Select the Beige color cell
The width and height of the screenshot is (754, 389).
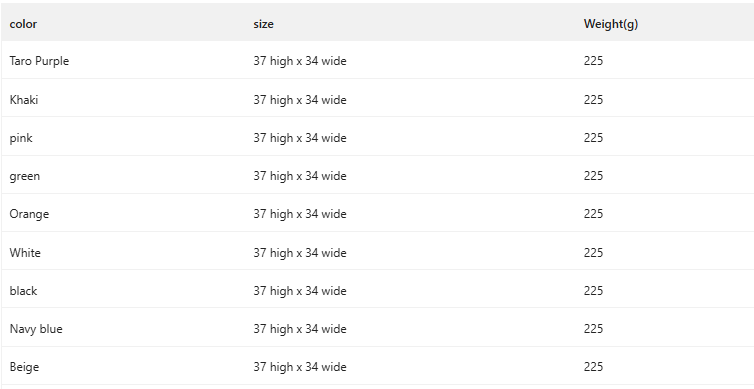pyautogui.click(x=24, y=367)
